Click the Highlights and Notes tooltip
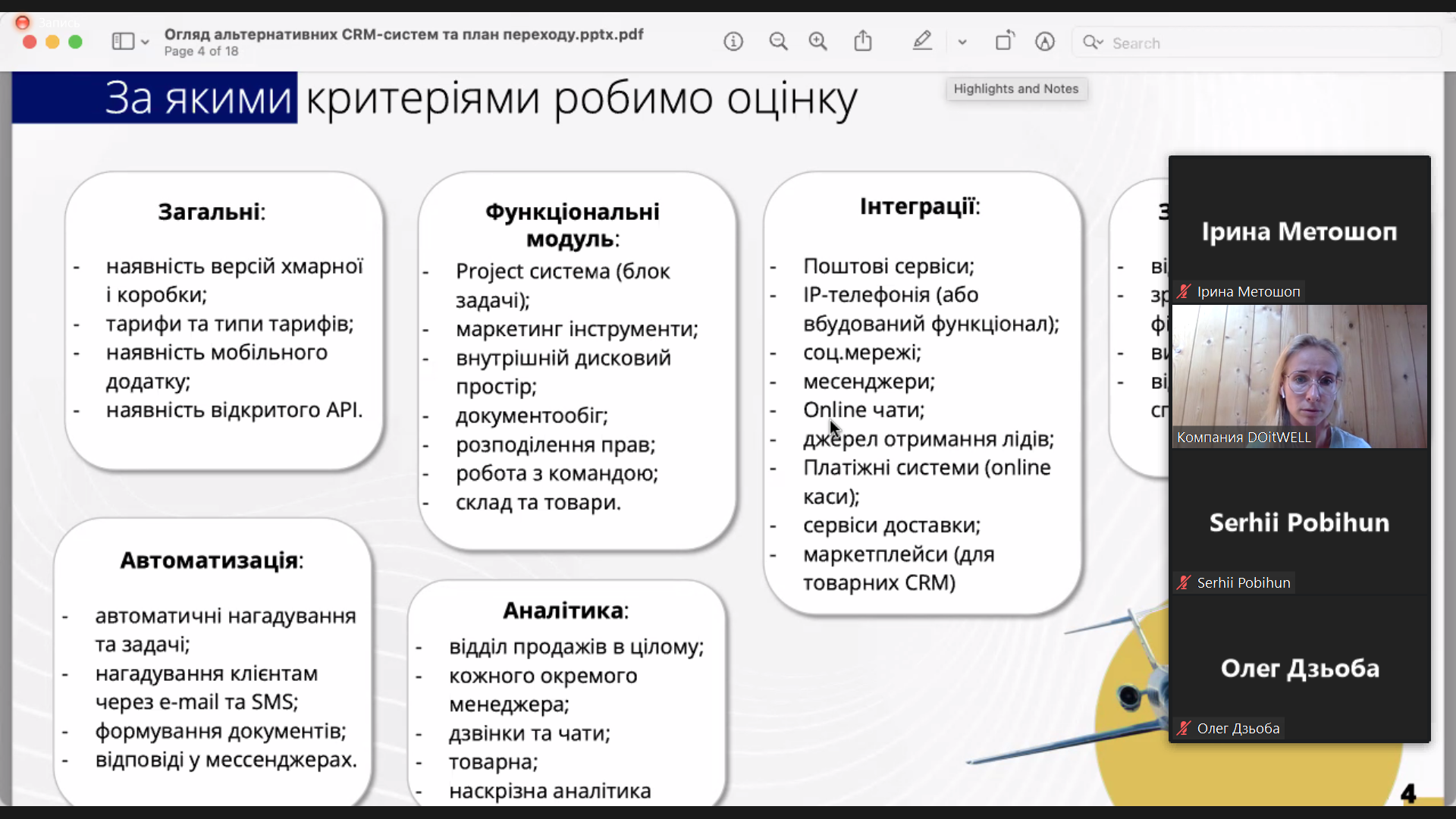 point(1016,89)
